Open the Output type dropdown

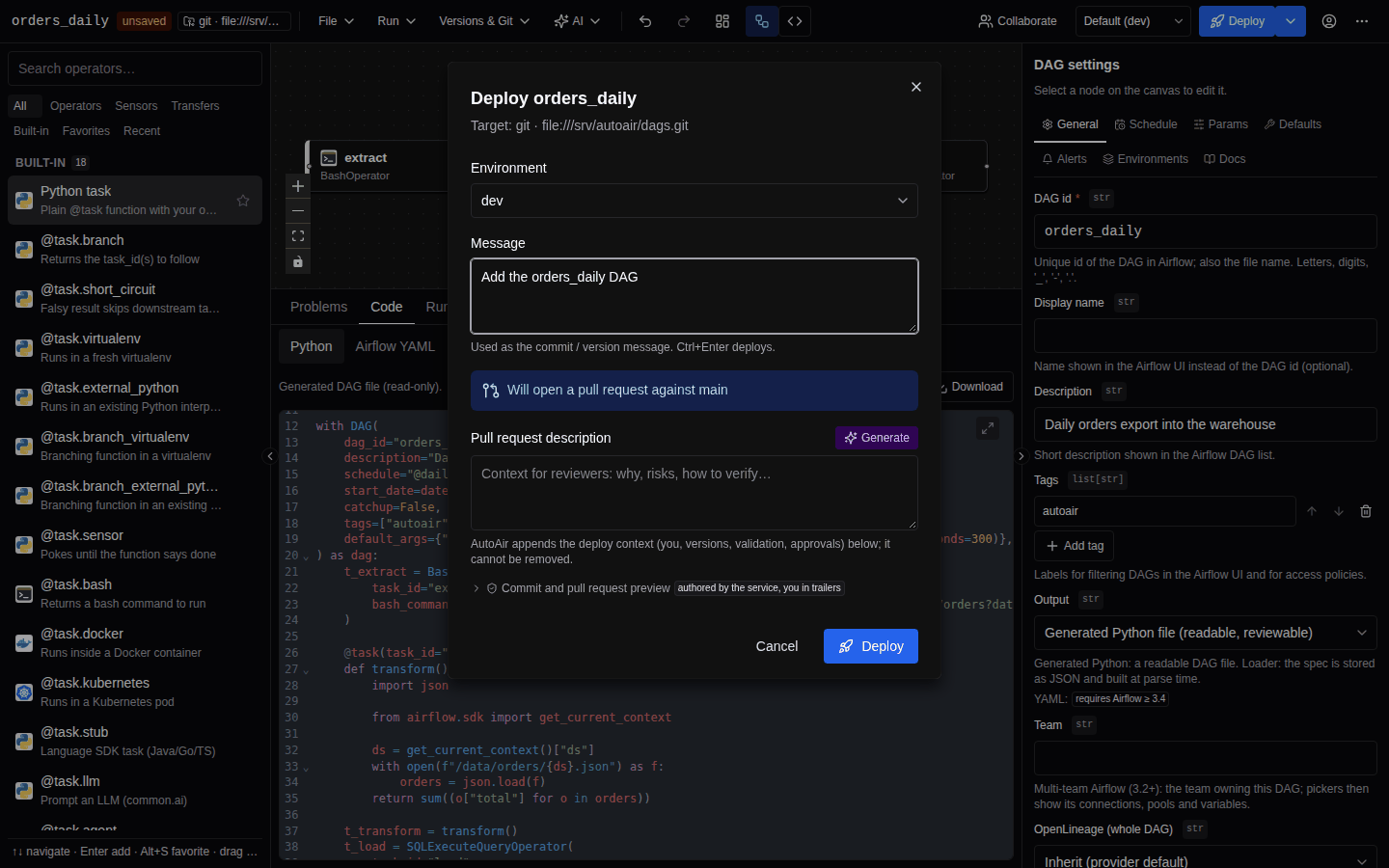click(x=1206, y=633)
